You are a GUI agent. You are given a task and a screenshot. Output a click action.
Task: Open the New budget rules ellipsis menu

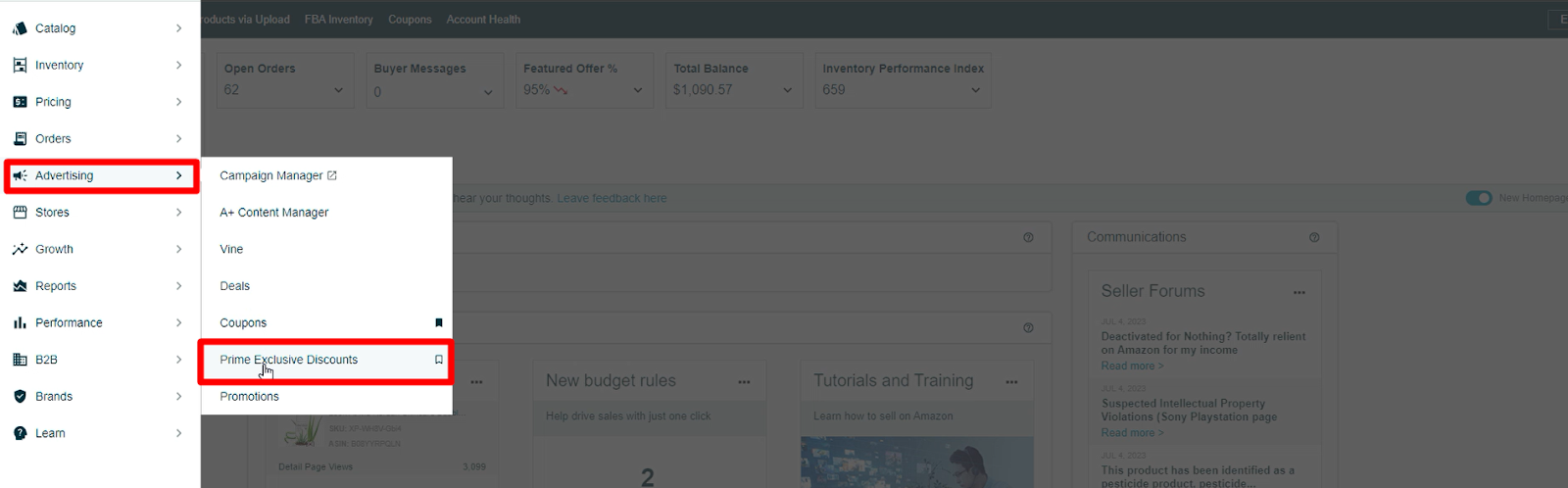pos(744,382)
